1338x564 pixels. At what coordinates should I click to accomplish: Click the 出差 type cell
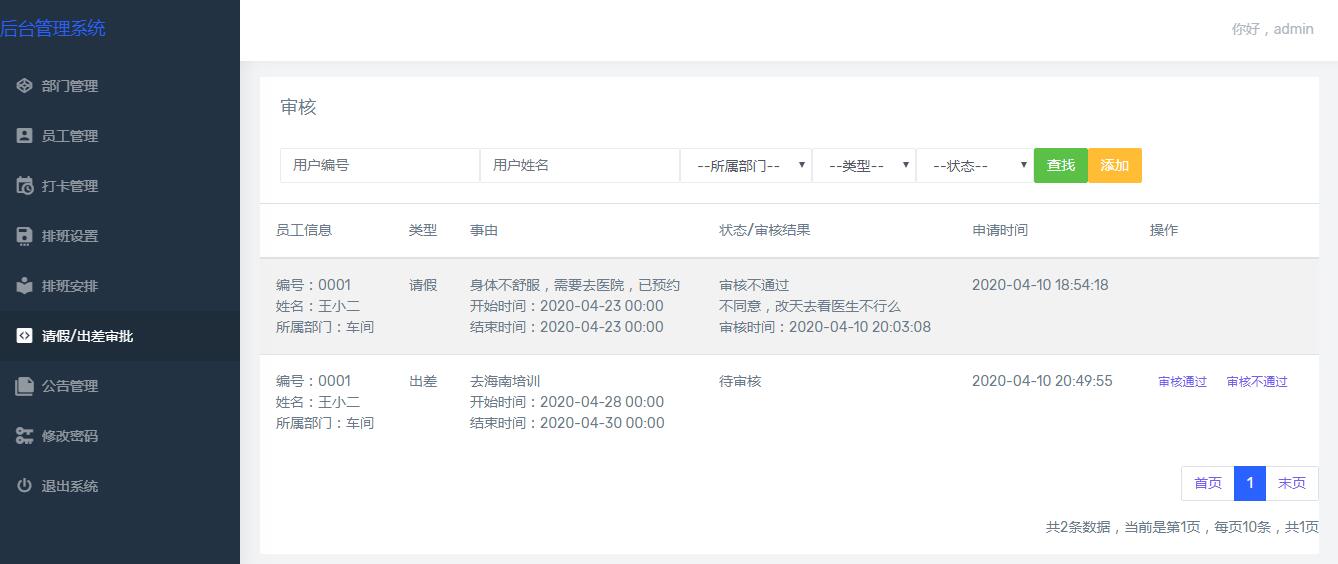423,381
